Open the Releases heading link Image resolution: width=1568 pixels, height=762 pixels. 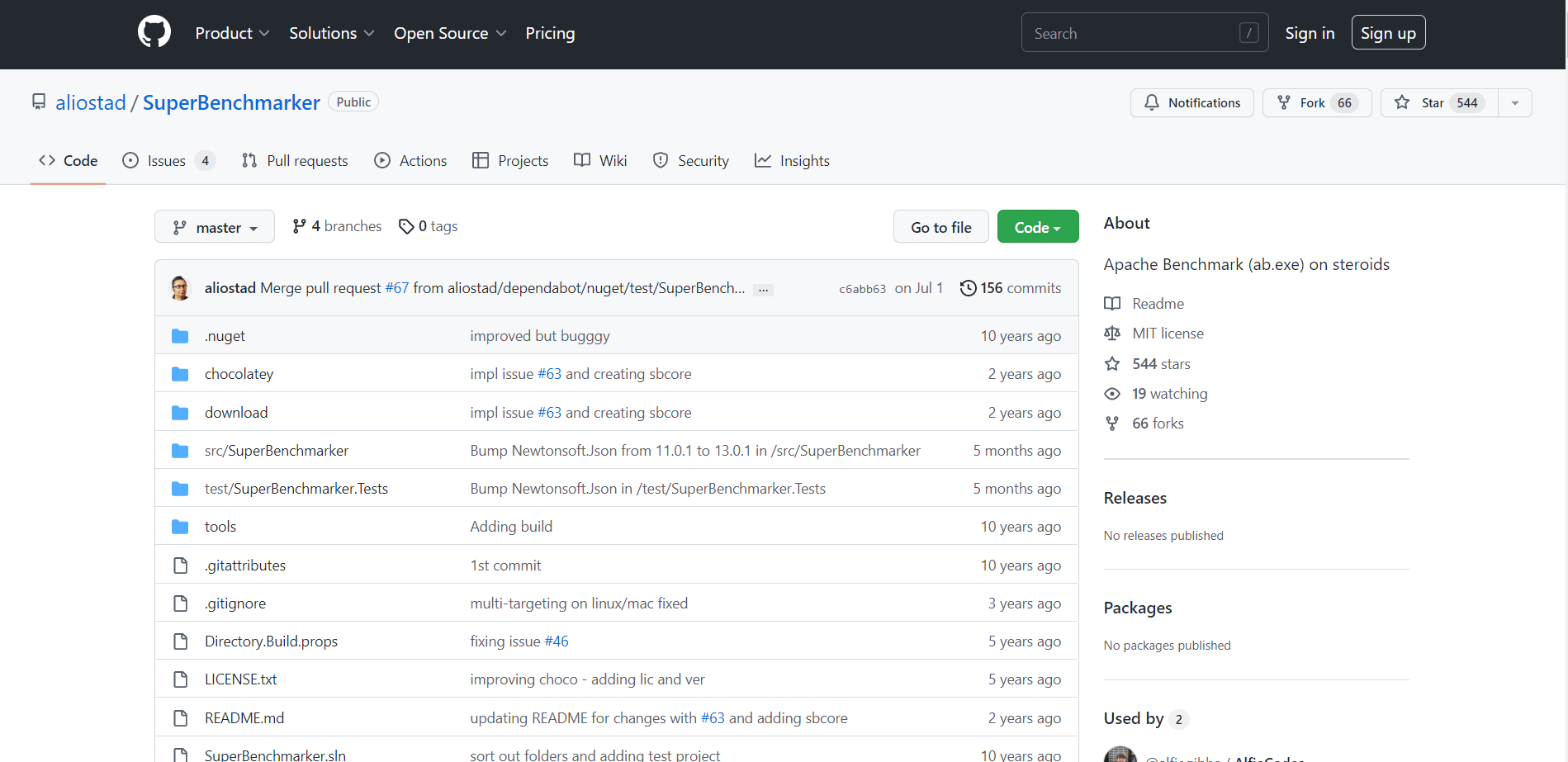(1135, 498)
